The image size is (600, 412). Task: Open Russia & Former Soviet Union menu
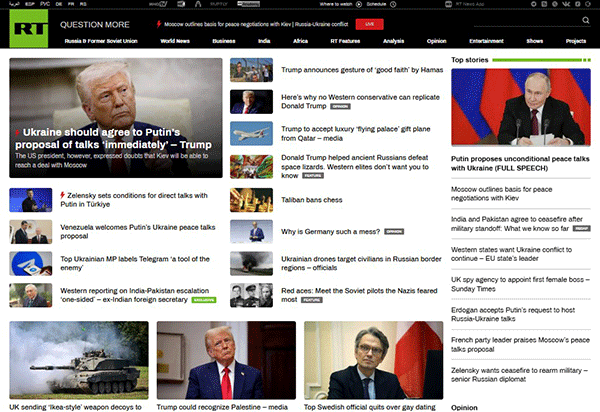coord(101,41)
